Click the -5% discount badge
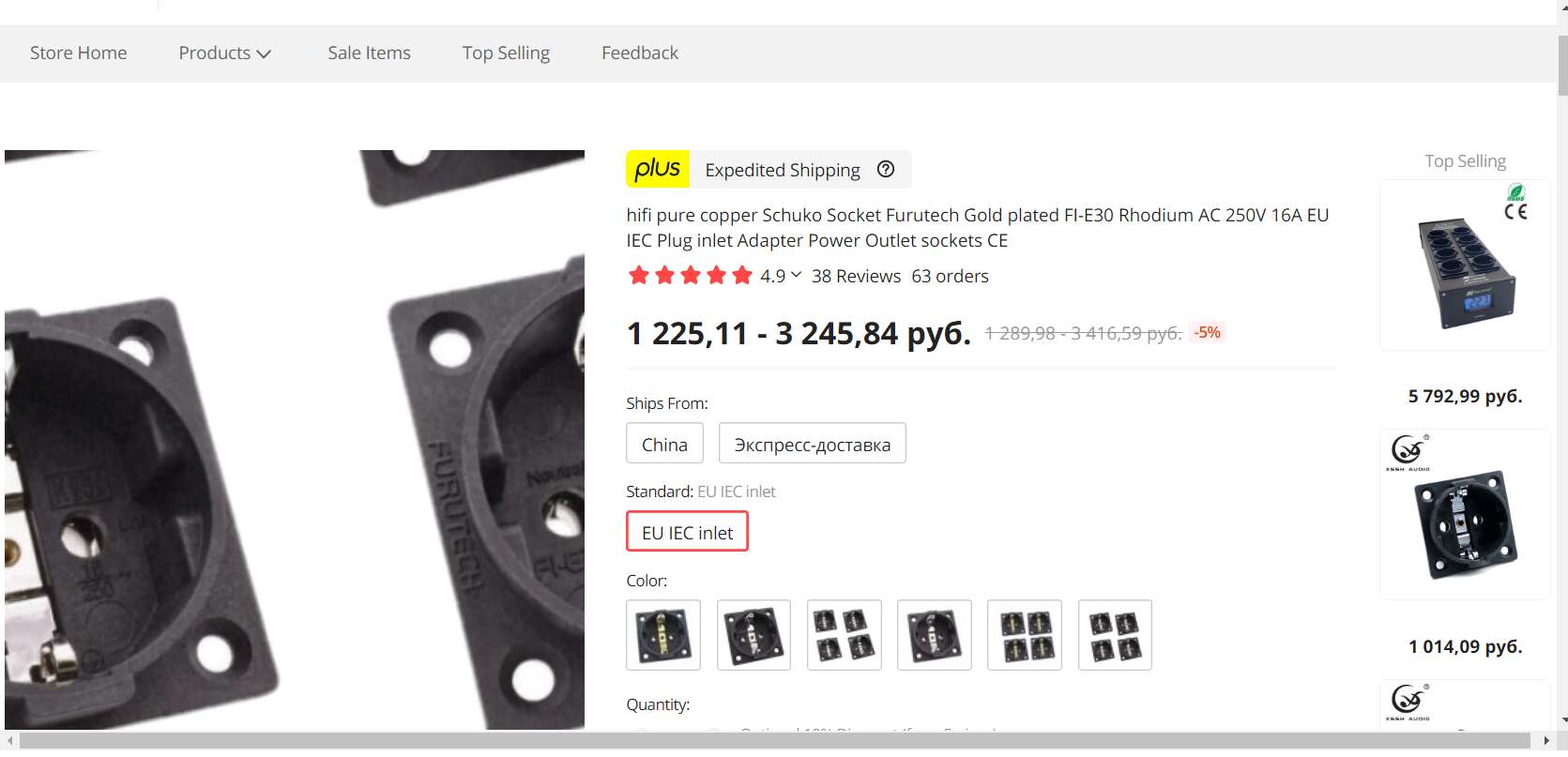Viewport: 1568px width, 757px height. [x=1207, y=332]
